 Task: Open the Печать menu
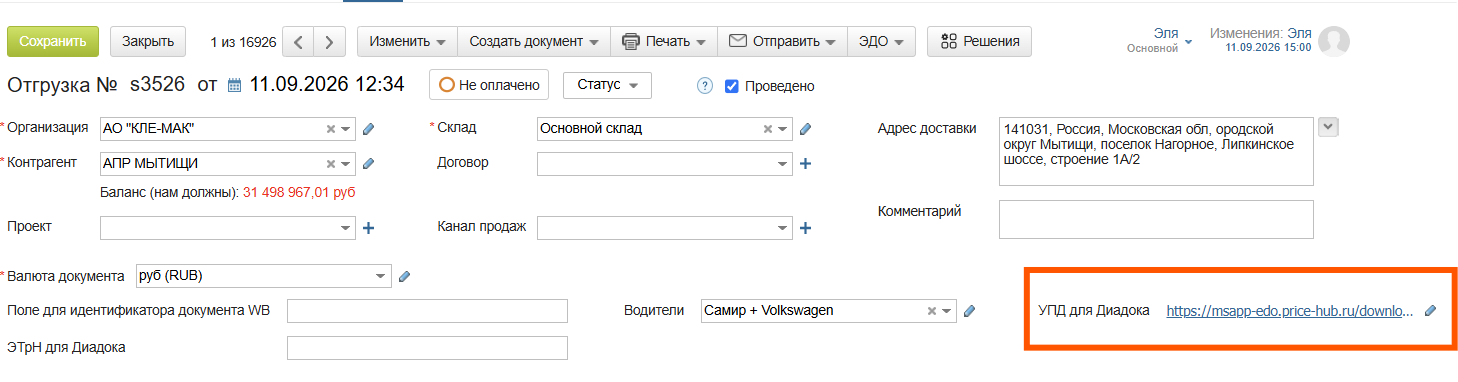664,41
